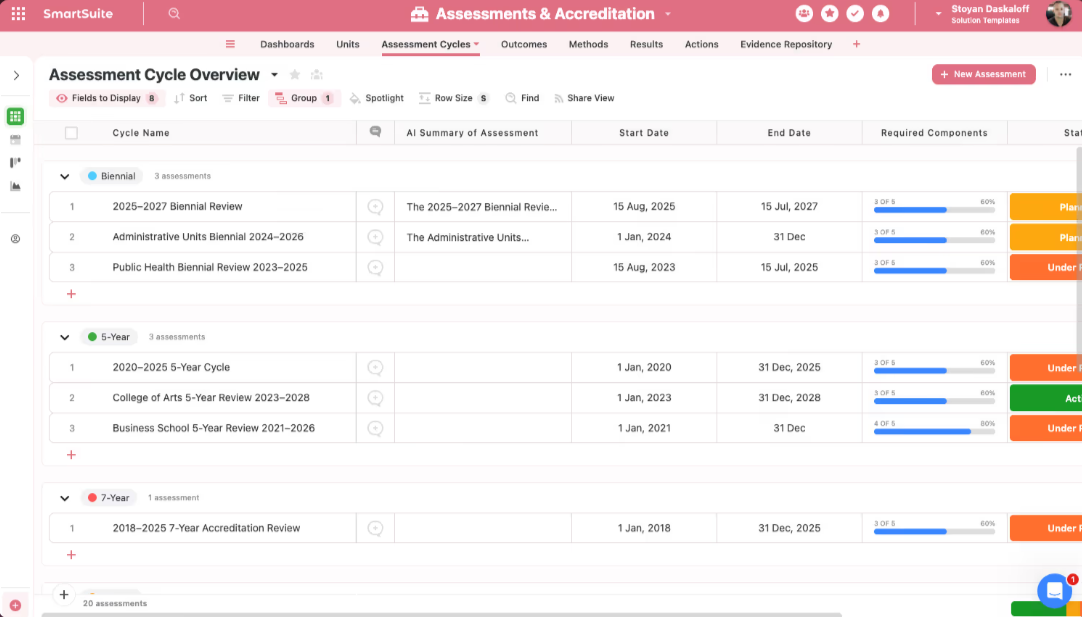Click the view sharing people icon beside title
This screenshot has width=1082, height=617.
pos(317,75)
